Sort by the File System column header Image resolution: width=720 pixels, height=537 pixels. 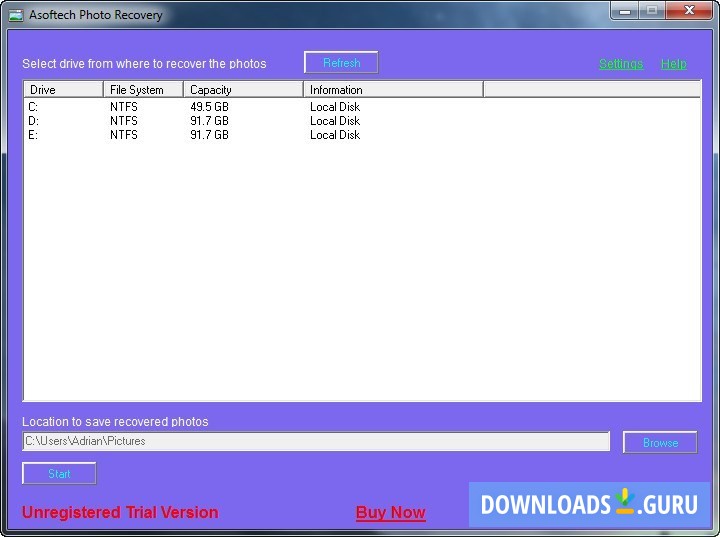coord(143,90)
